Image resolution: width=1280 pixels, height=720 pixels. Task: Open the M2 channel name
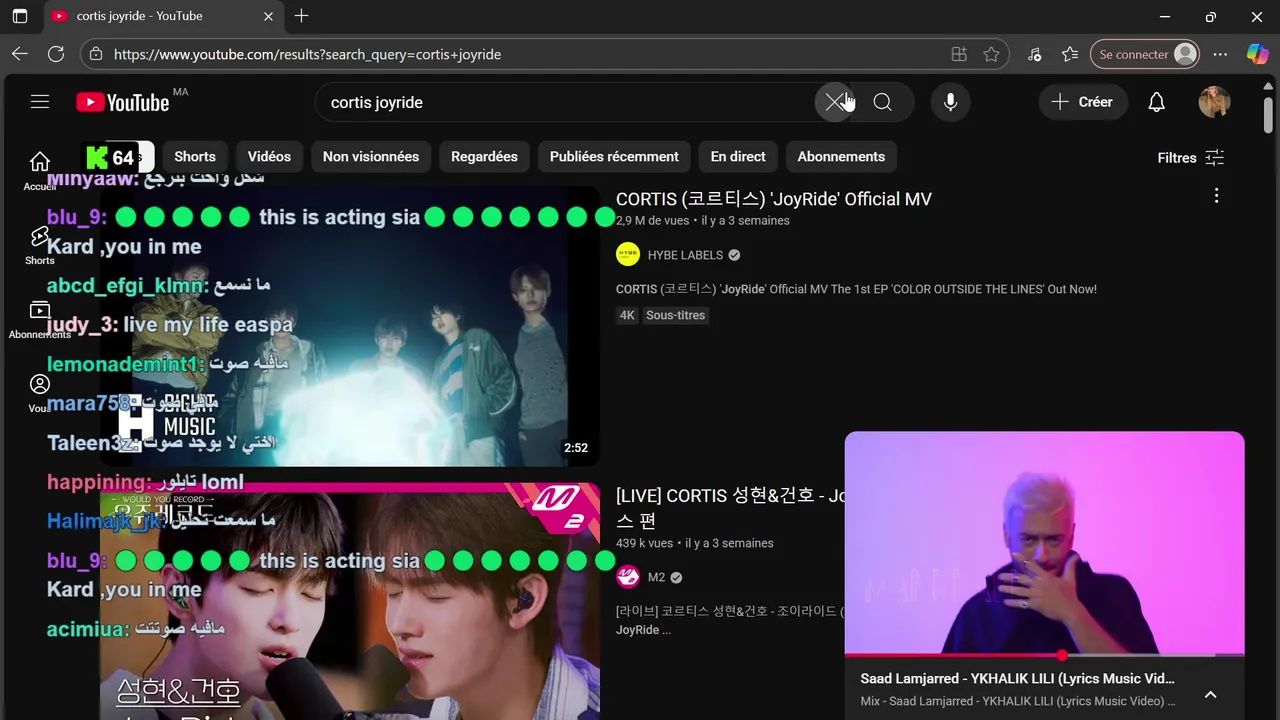(x=656, y=577)
